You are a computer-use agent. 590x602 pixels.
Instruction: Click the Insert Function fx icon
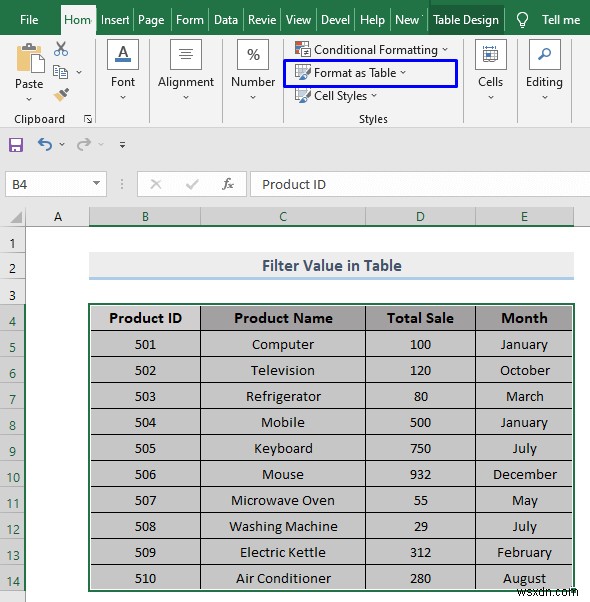(x=228, y=184)
